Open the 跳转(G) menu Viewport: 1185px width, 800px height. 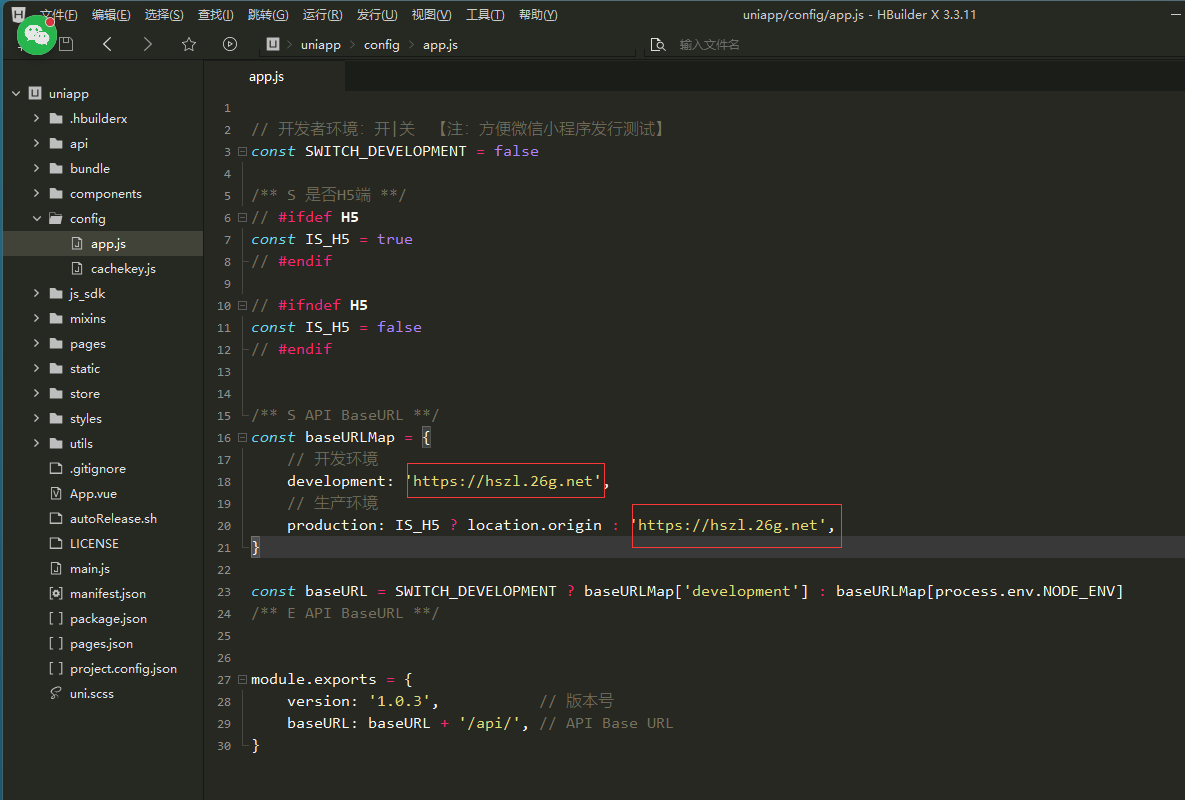pos(268,14)
